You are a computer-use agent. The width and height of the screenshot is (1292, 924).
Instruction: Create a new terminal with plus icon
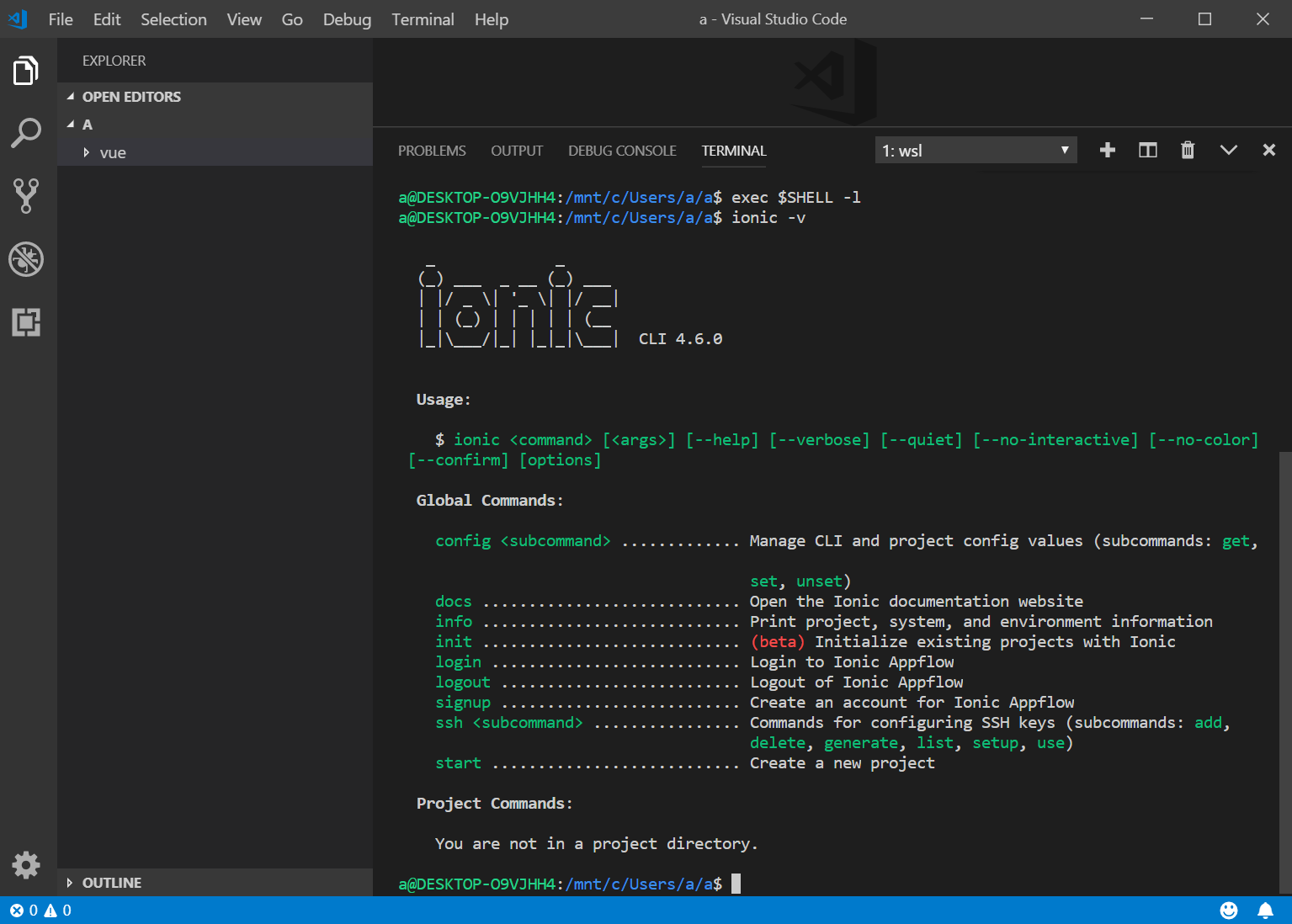click(x=1107, y=150)
